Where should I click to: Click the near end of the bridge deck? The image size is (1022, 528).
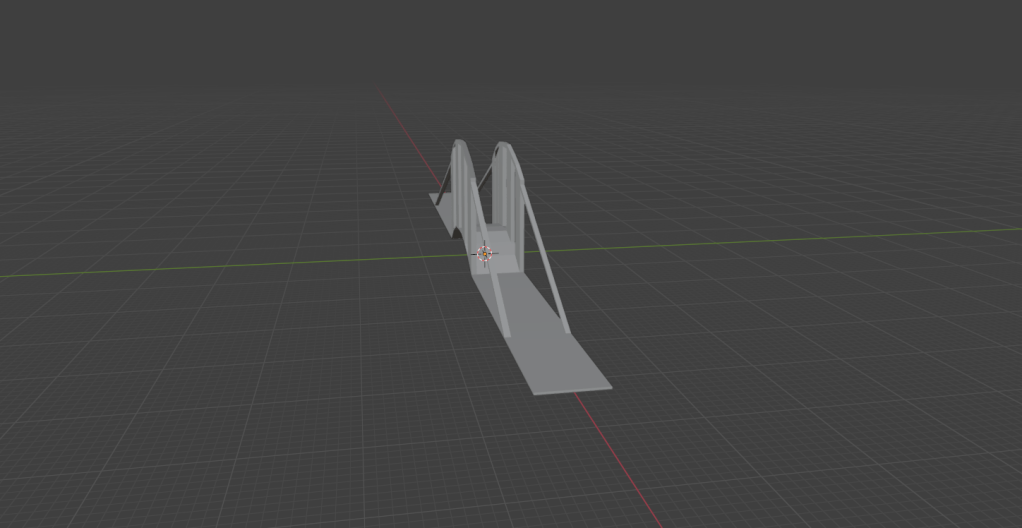(x=570, y=384)
